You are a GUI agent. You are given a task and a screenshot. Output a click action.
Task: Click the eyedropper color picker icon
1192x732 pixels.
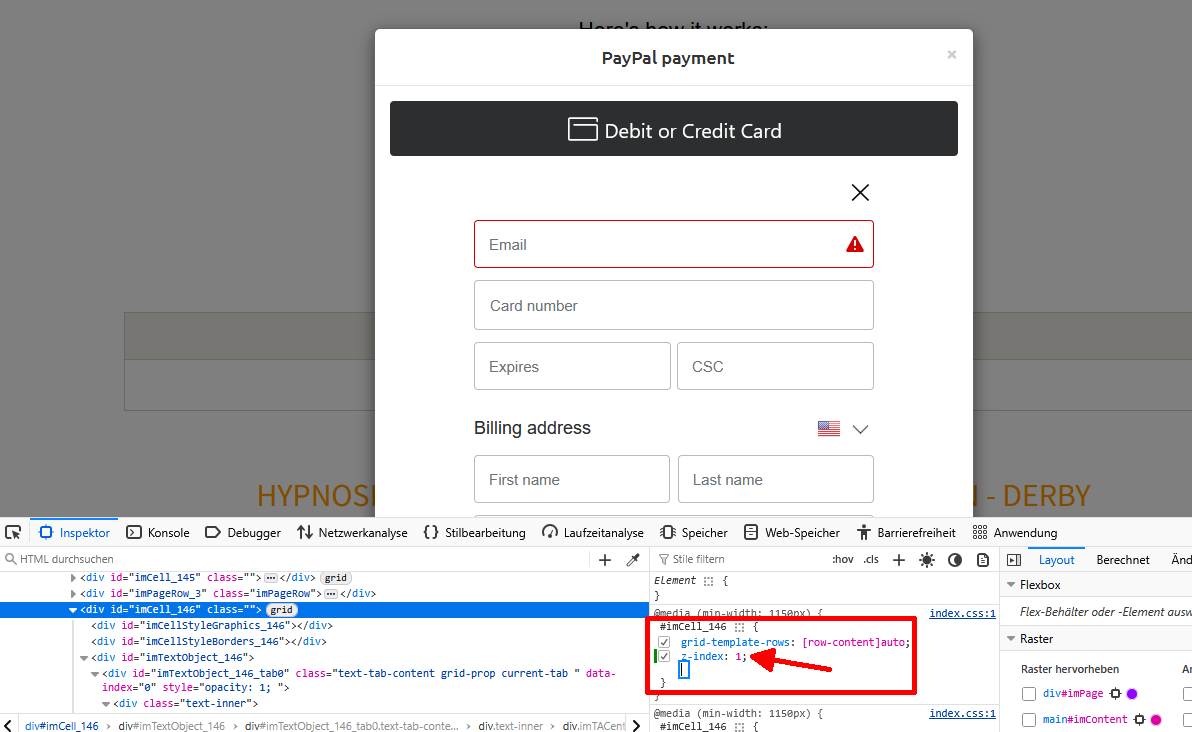633,560
